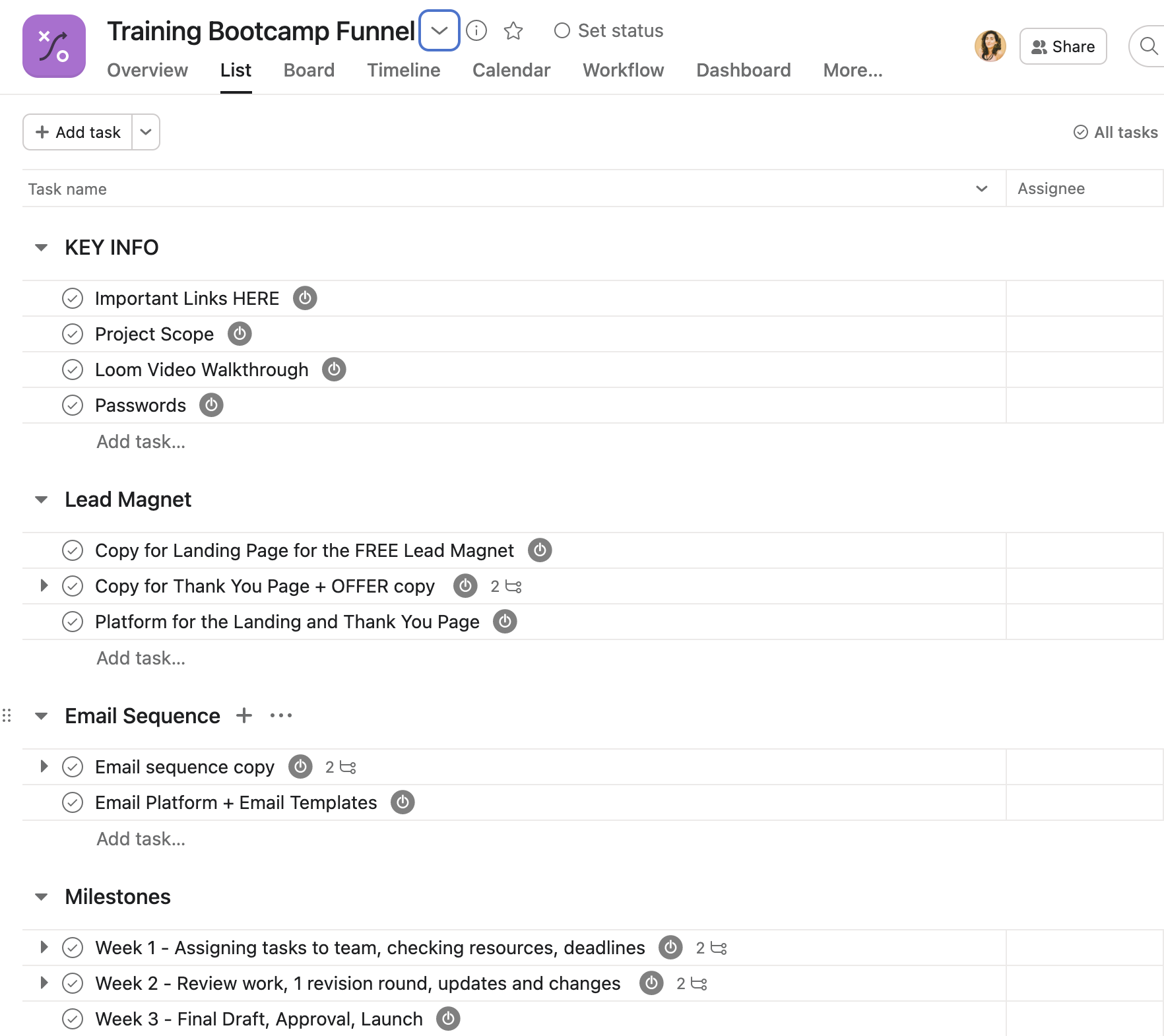This screenshot has height=1036, width=1164.
Task: Collapse the Milestones section
Action: (x=41, y=897)
